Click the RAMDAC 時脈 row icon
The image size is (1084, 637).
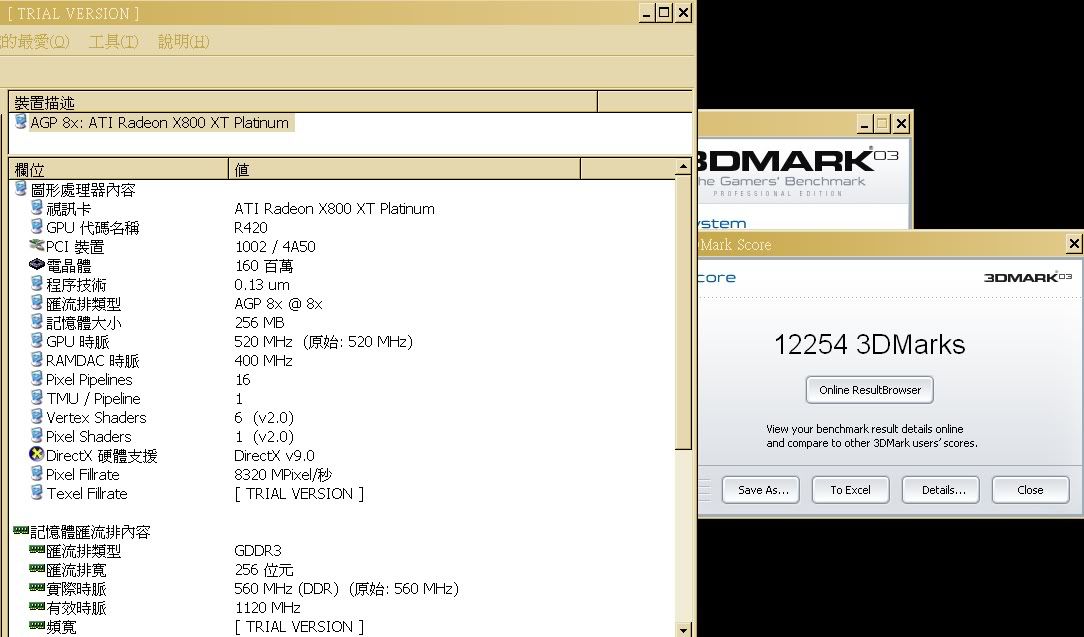[x=37, y=360]
